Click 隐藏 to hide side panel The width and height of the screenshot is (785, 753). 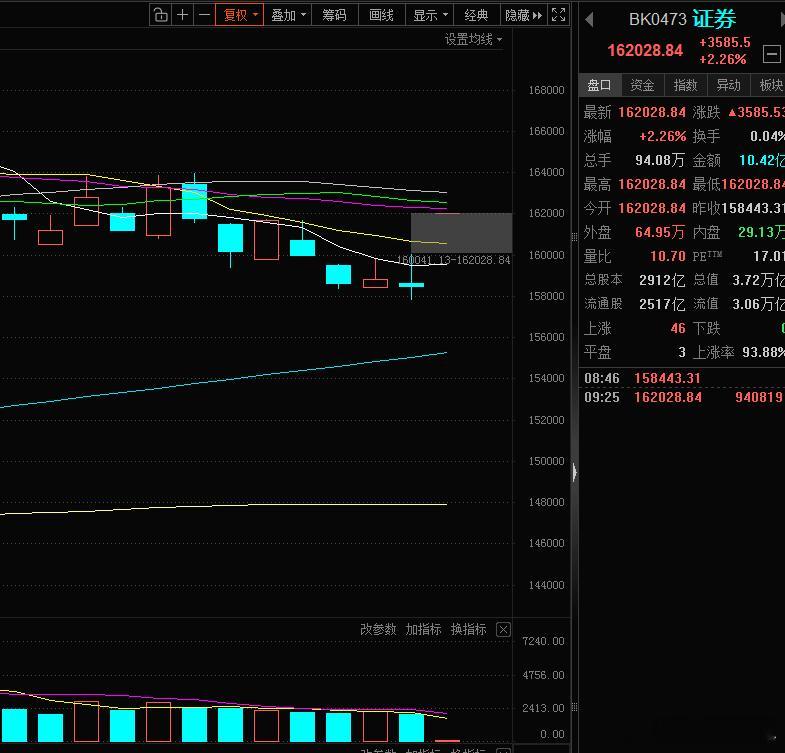(x=523, y=15)
